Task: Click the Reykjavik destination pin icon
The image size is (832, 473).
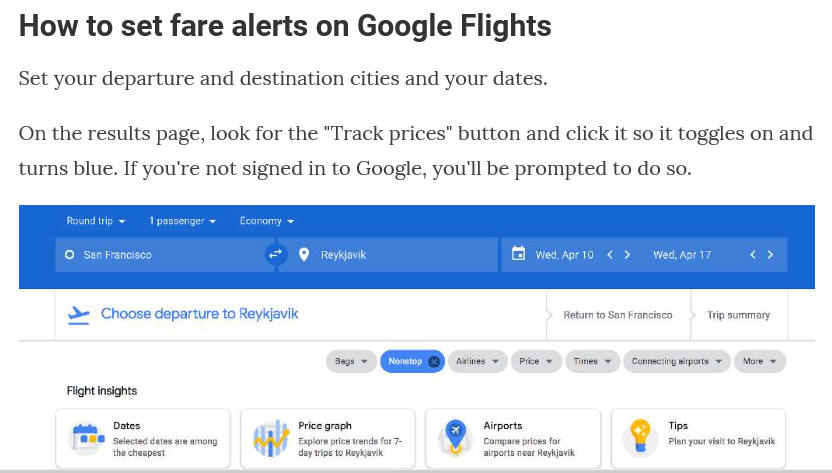Action: click(304, 255)
